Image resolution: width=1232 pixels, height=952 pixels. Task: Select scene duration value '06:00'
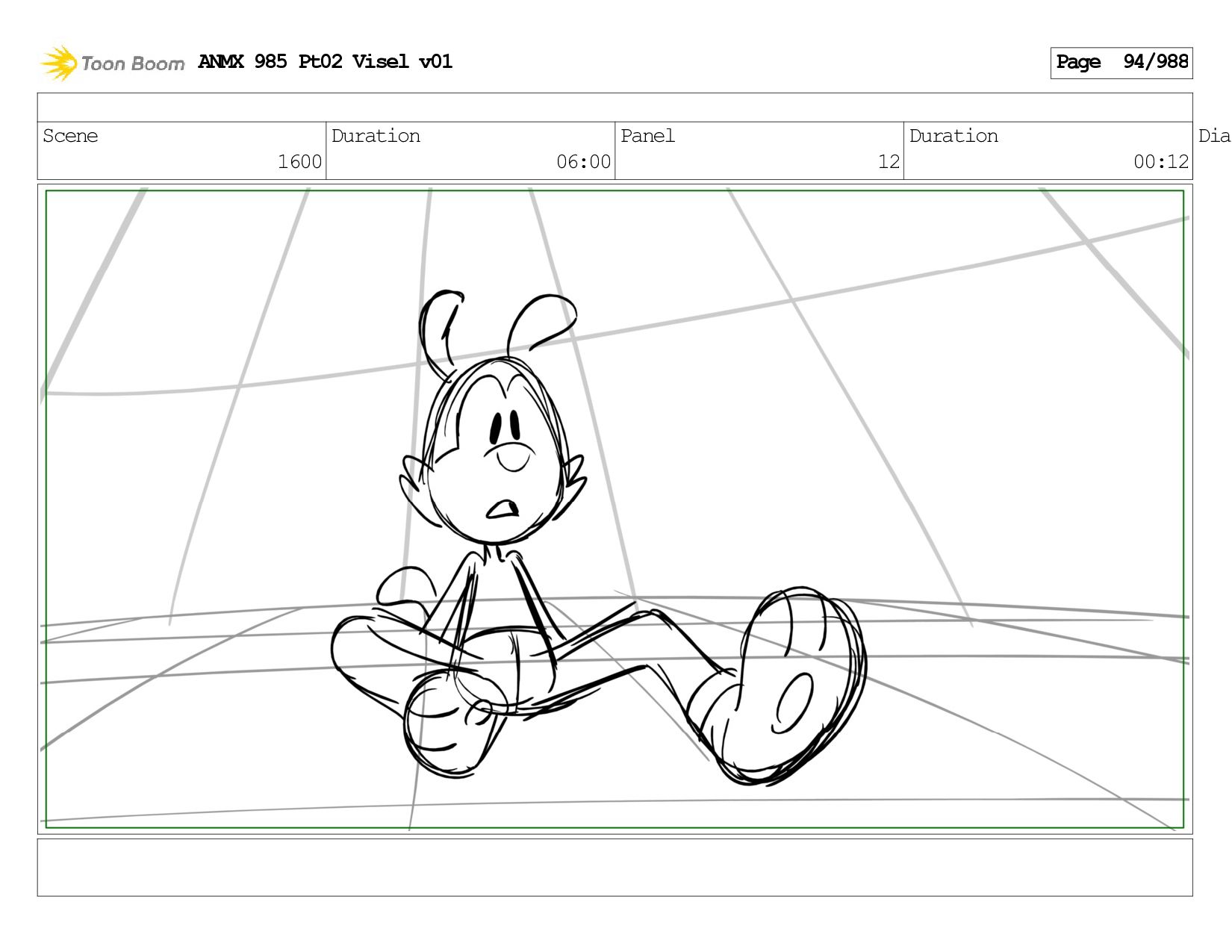click(583, 162)
